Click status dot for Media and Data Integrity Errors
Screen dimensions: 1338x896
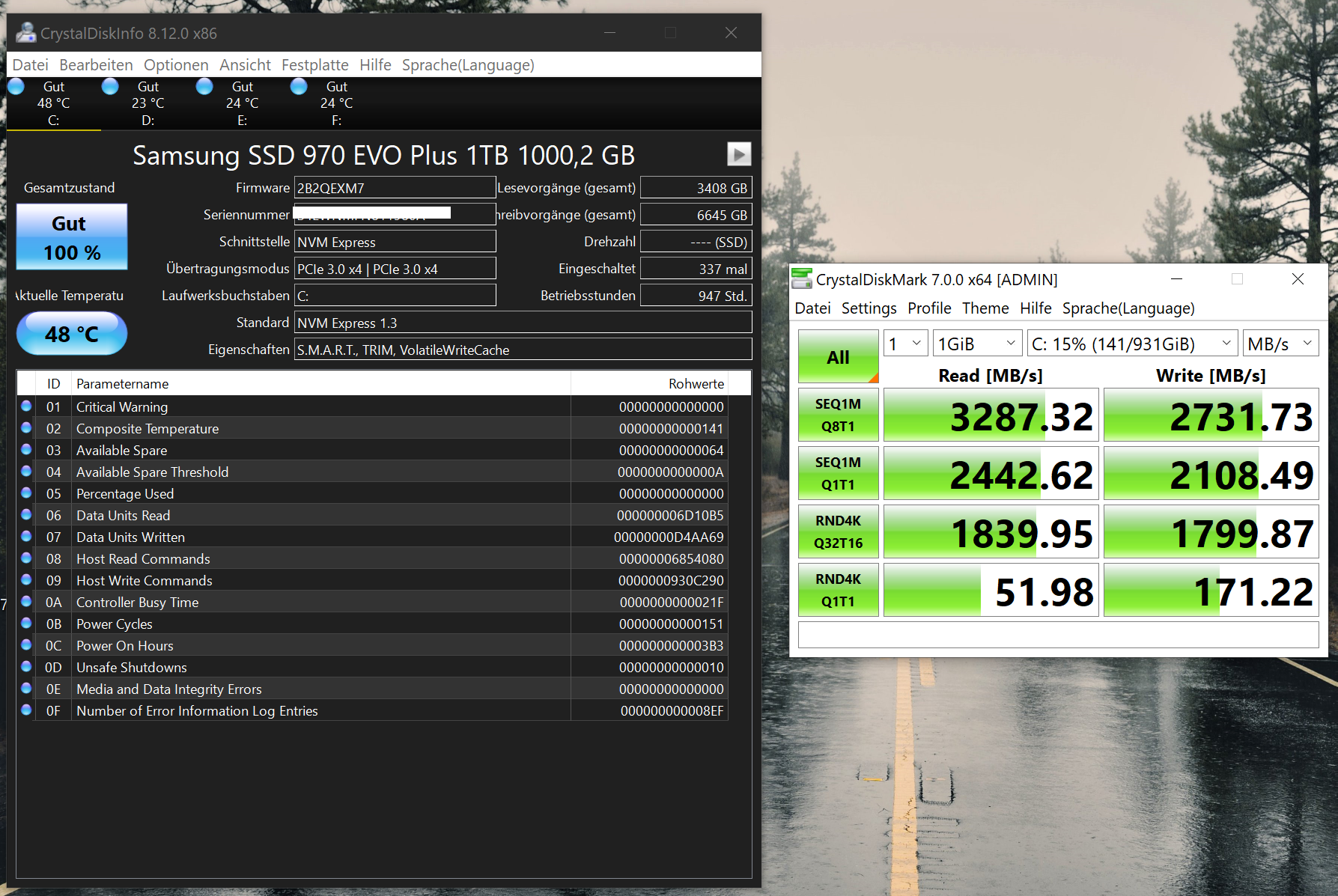[x=26, y=688]
